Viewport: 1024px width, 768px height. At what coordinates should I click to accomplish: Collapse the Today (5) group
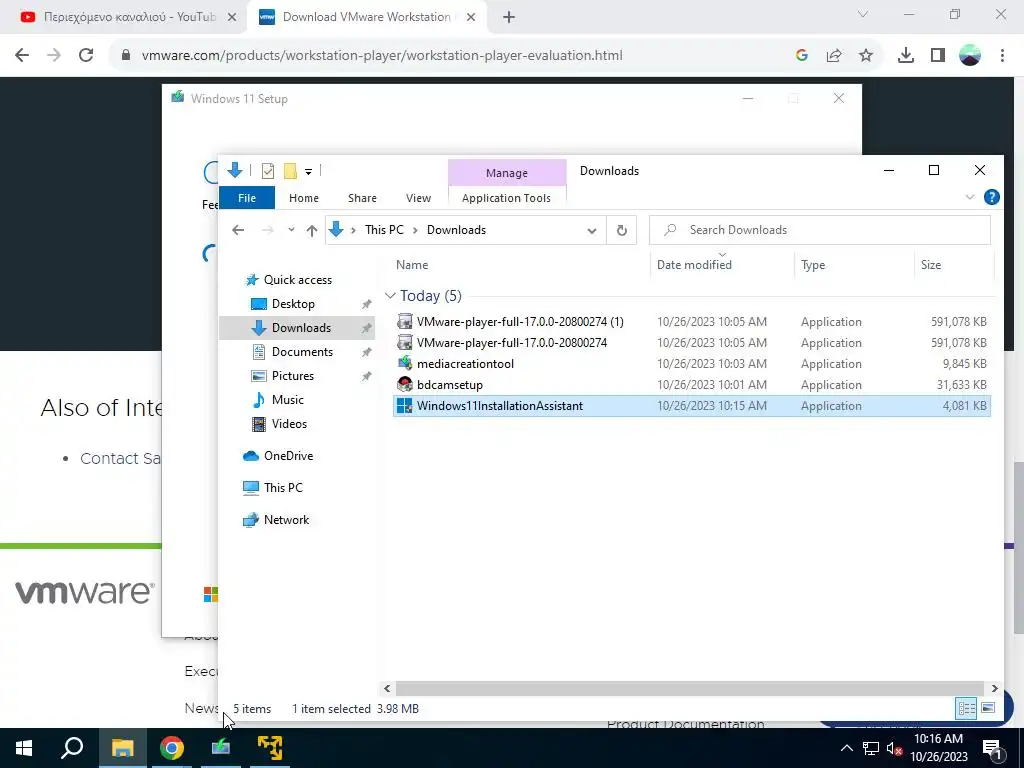(390, 296)
